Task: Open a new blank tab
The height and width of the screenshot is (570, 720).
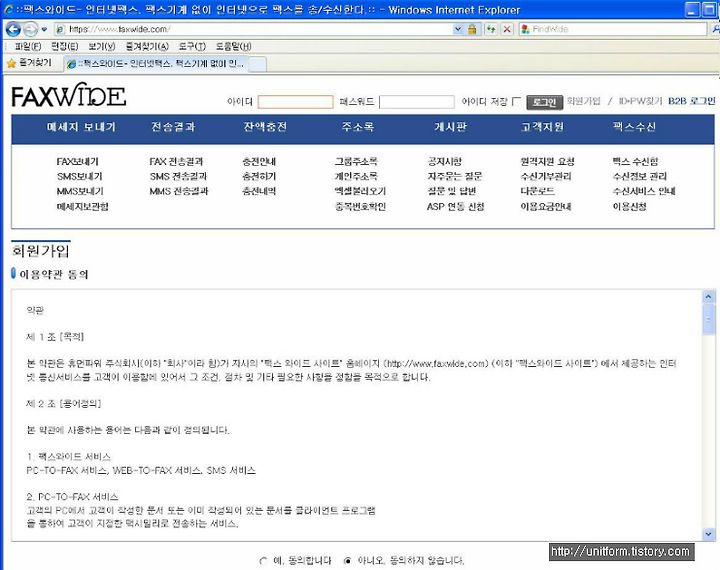Action: pyautogui.click(x=257, y=64)
